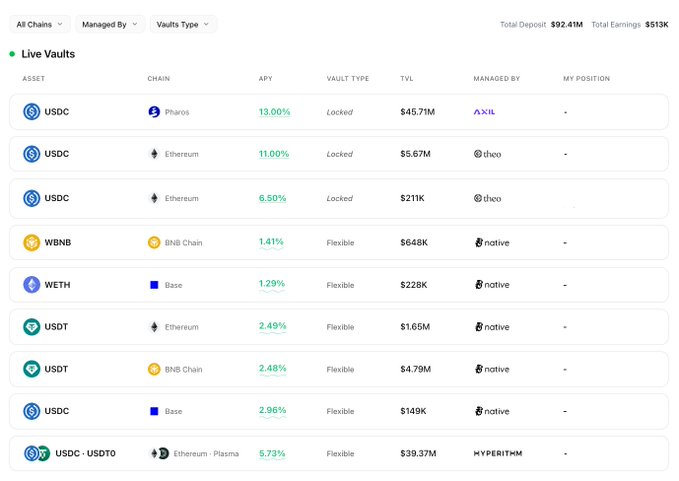The image size is (679, 481).
Task: Click the WETH token icon
Action: point(32,284)
